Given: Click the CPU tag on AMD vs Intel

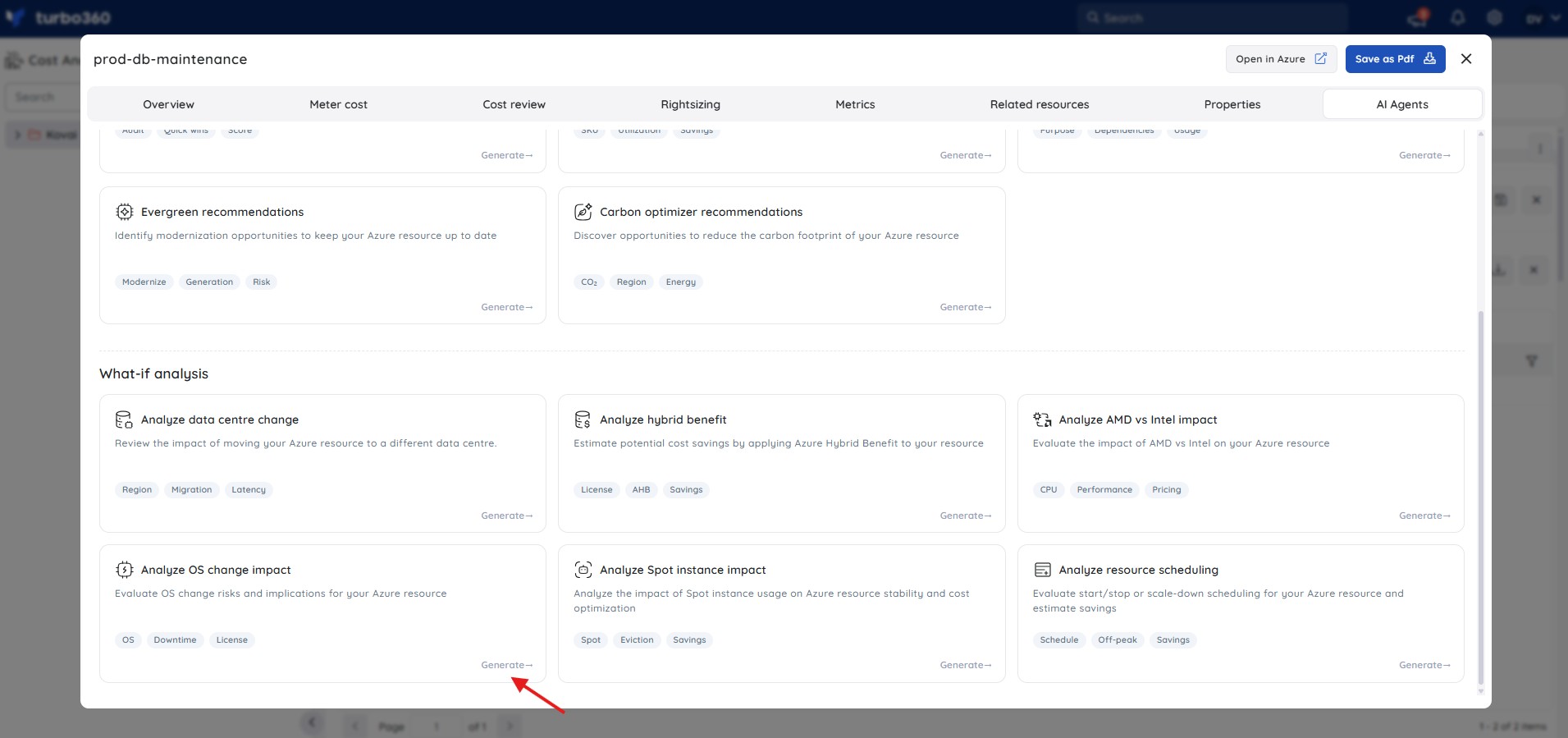Looking at the screenshot, I should click(x=1049, y=490).
